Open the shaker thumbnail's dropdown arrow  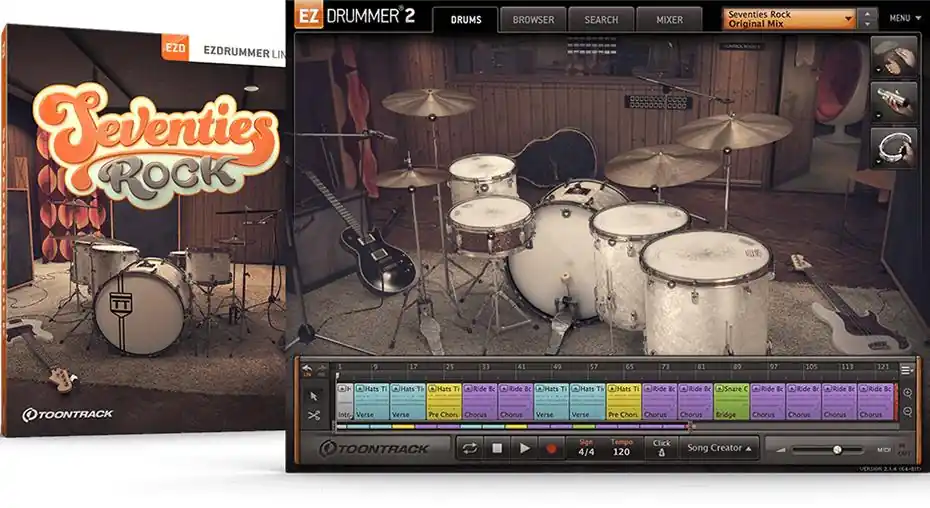point(878,116)
